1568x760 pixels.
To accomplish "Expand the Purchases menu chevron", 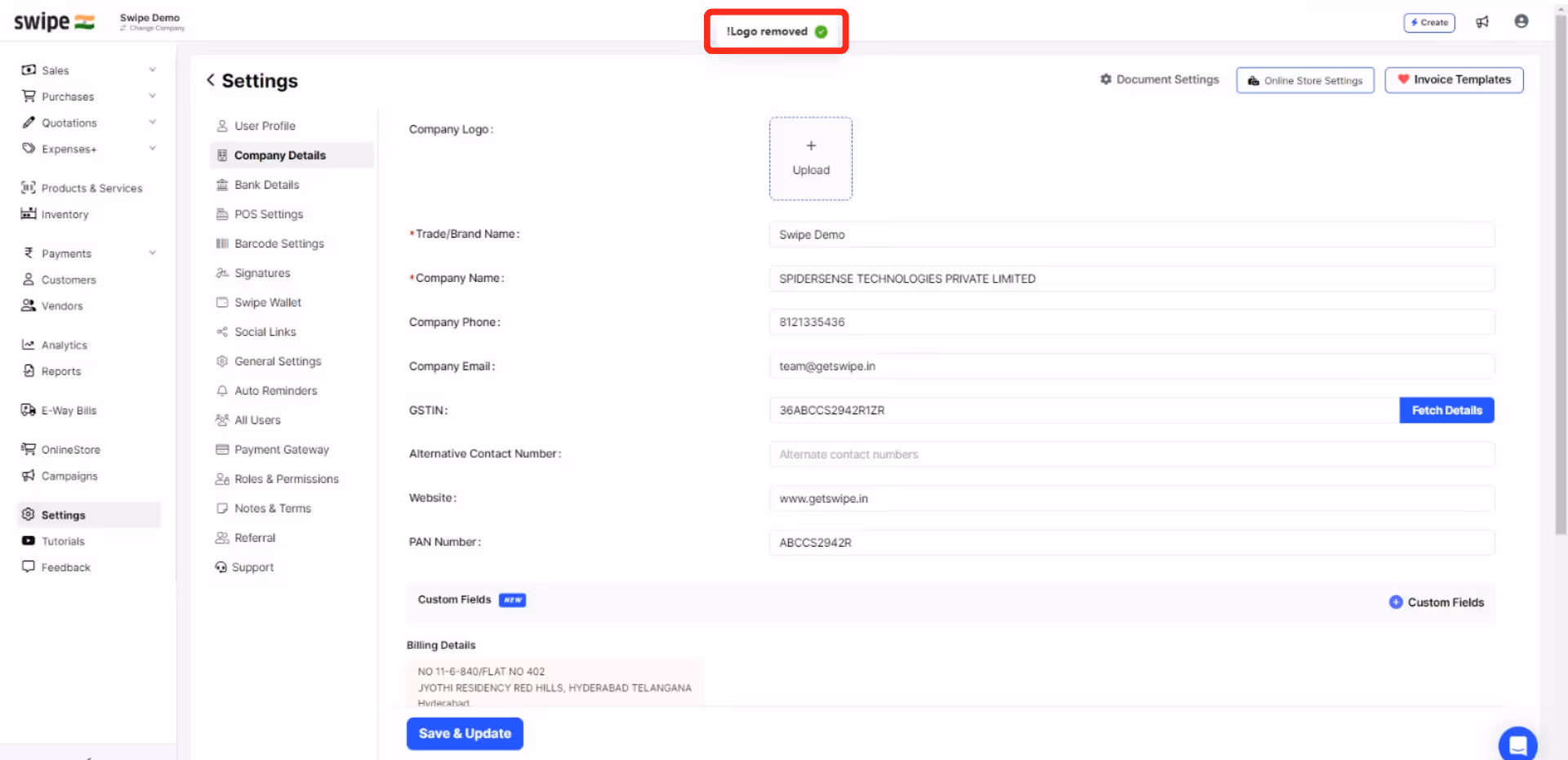I will pyautogui.click(x=152, y=96).
